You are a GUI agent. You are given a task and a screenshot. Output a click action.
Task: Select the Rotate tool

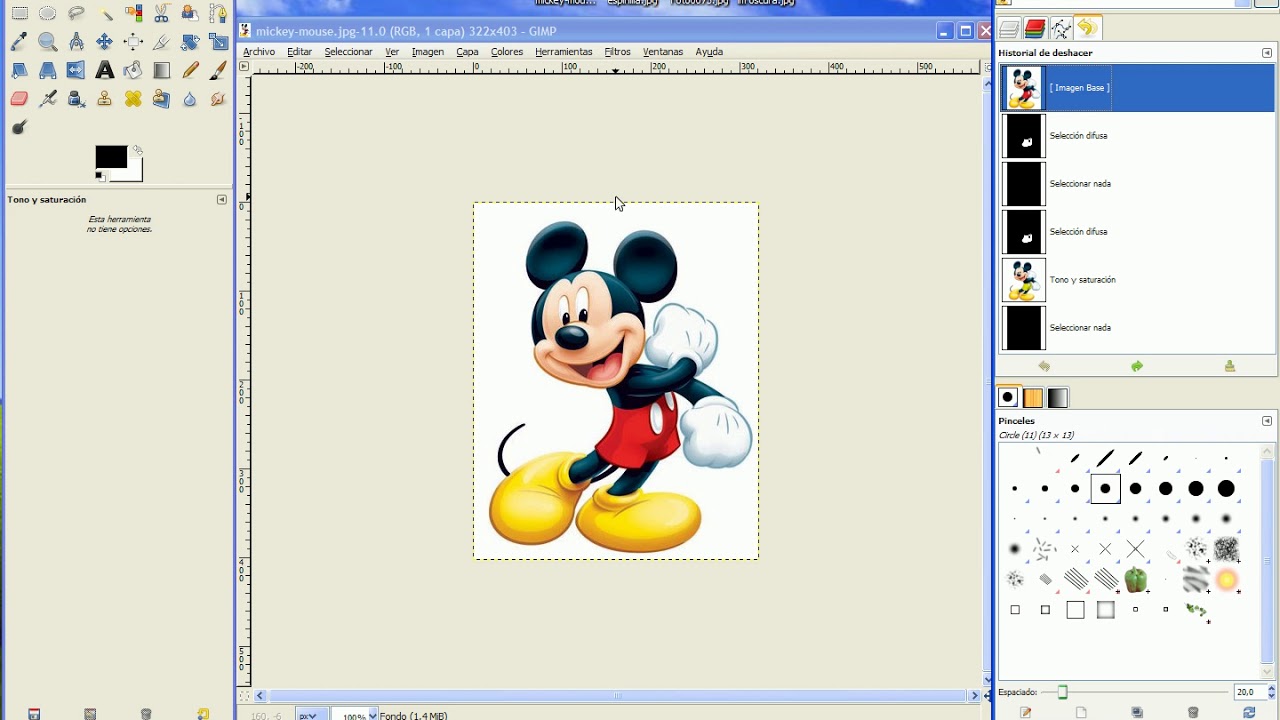[190, 41]
